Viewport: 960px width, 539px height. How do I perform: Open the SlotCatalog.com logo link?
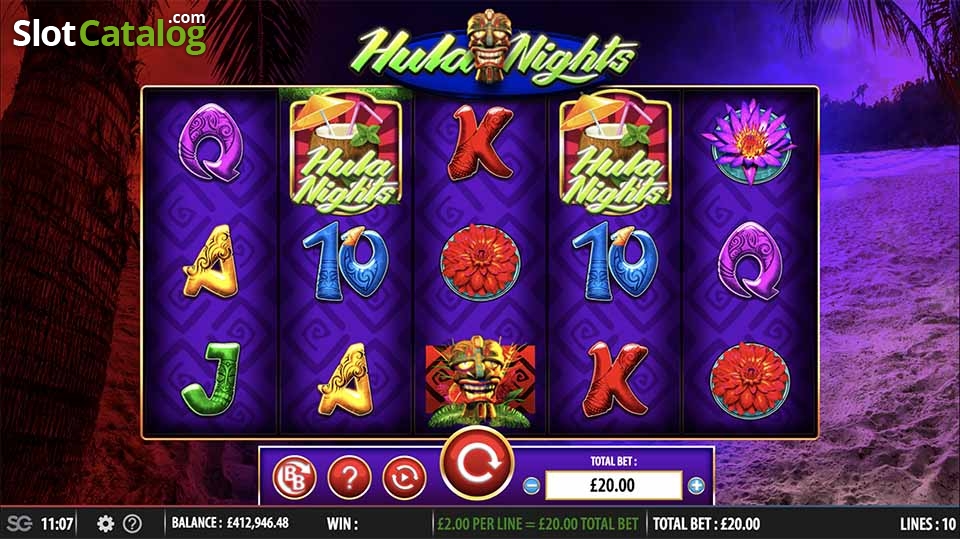tap(110, 33)
